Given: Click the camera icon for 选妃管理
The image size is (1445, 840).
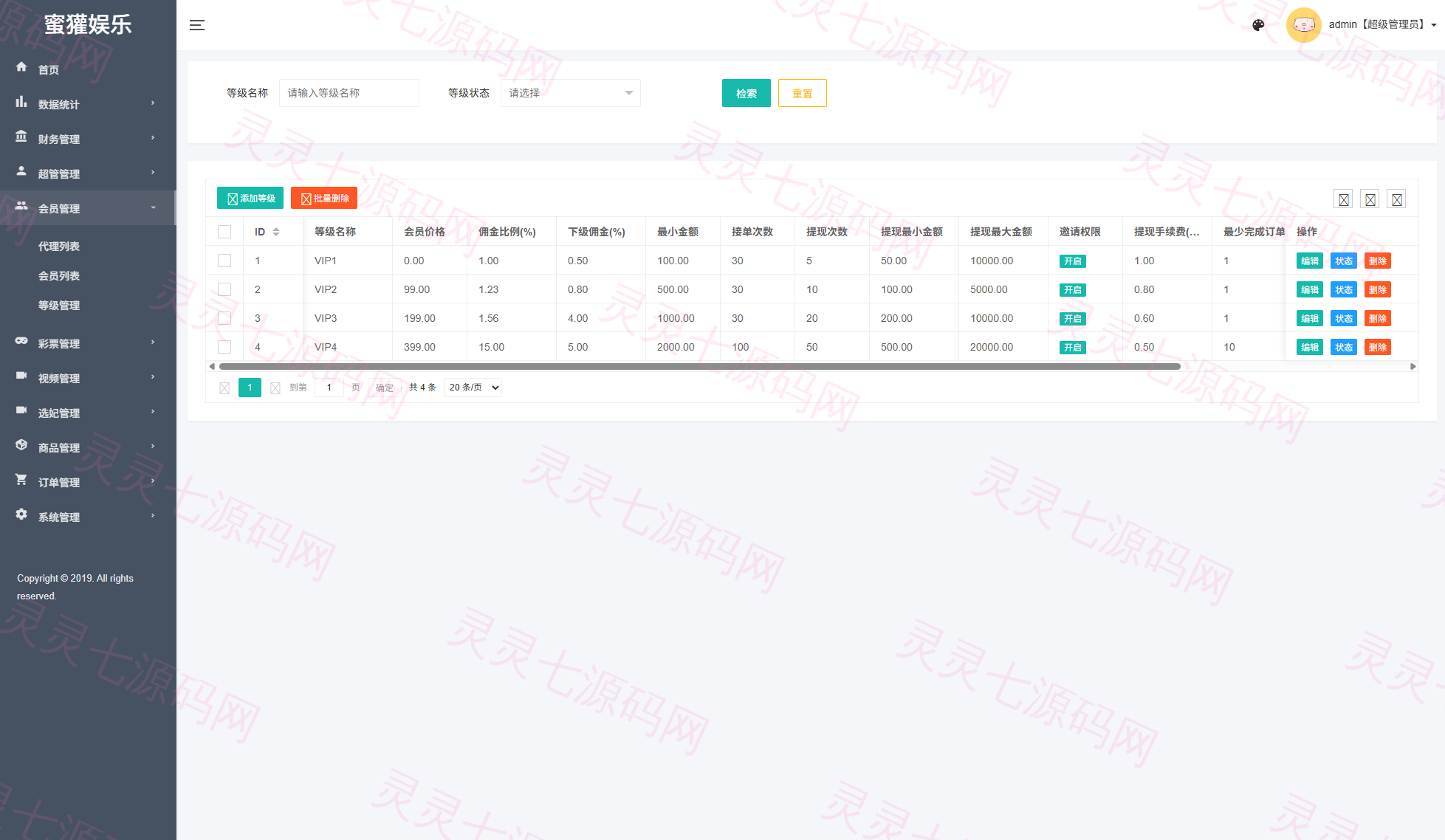Looking at the screenshot, I should (21, 410).
